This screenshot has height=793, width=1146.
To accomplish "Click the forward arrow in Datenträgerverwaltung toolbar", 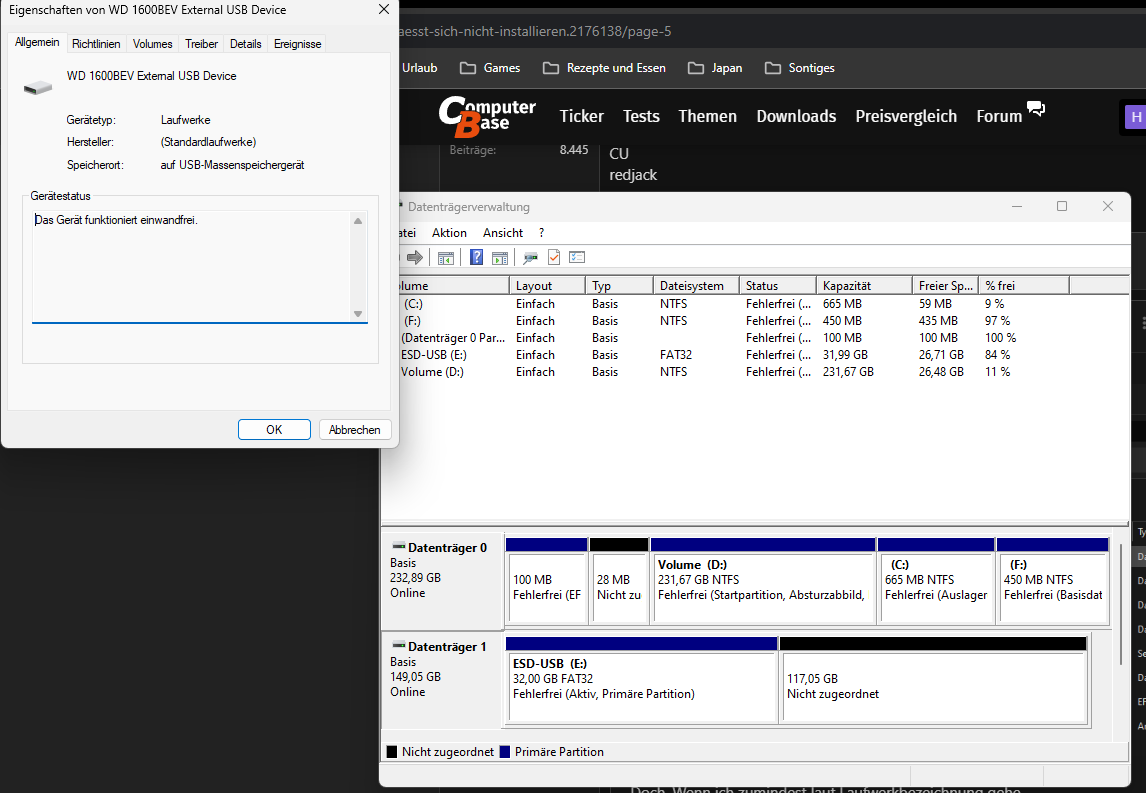I will 415,257.
